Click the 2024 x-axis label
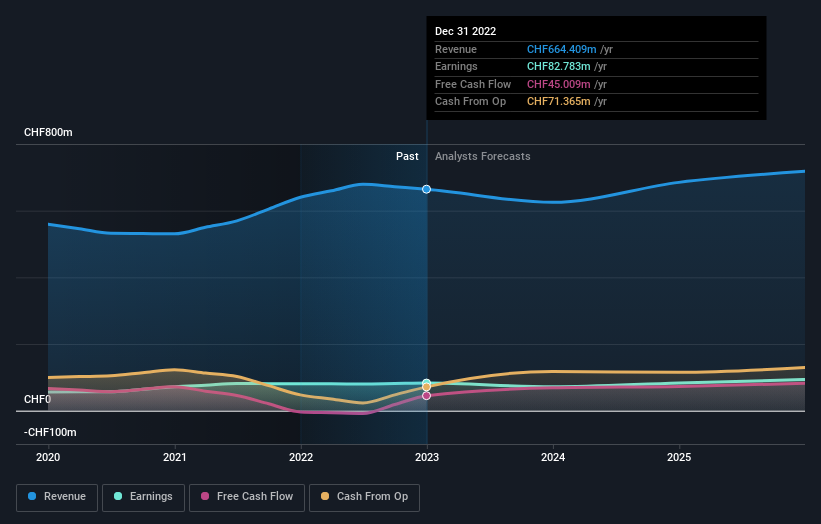Image resolution: width=821 pixels, height=524 pixels. coord(553,457)
